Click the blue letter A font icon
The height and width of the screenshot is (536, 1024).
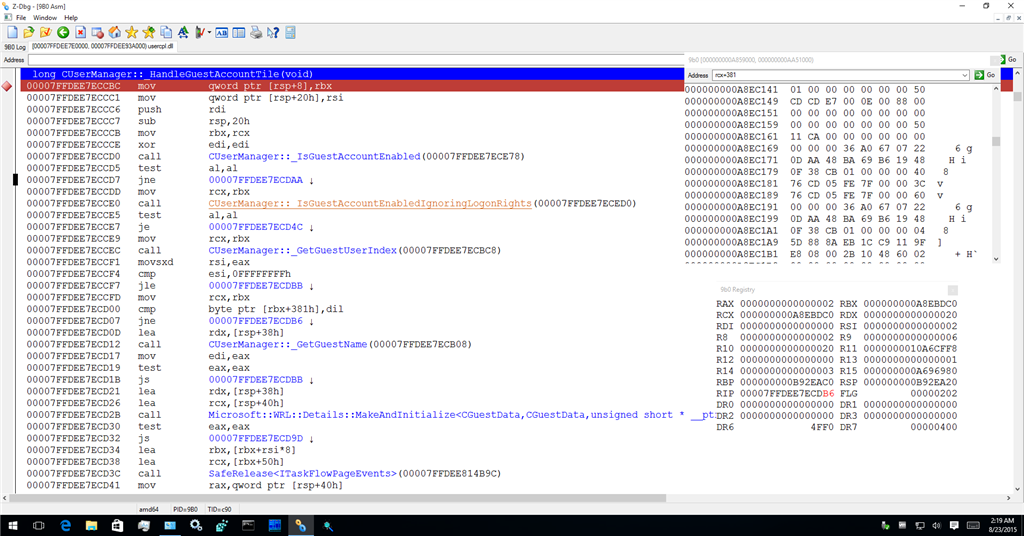(183, 32)
